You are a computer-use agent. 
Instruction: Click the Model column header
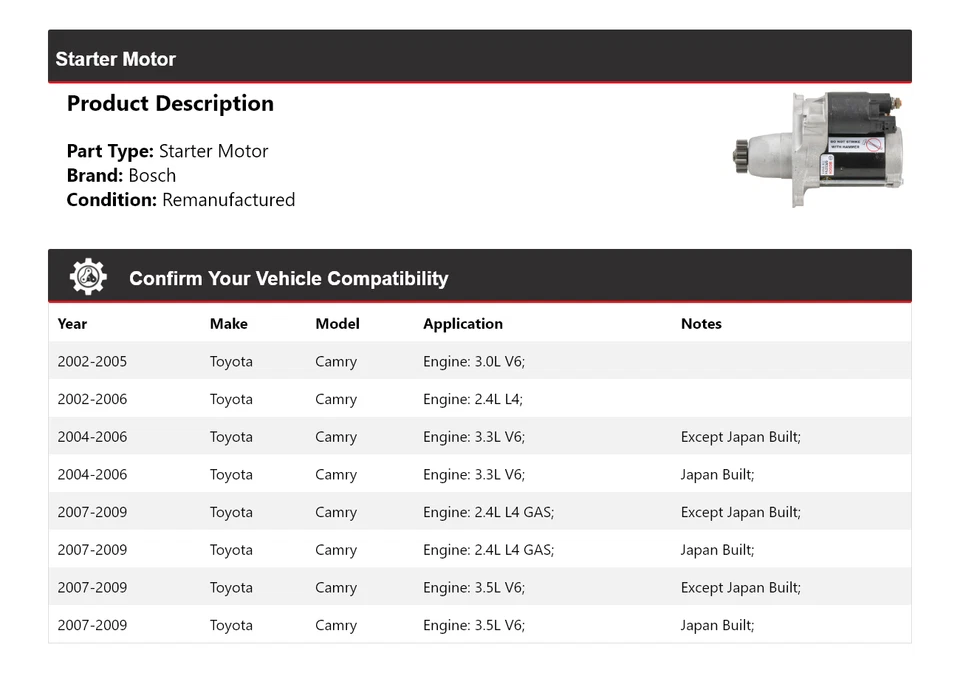[x=337, y=324]
